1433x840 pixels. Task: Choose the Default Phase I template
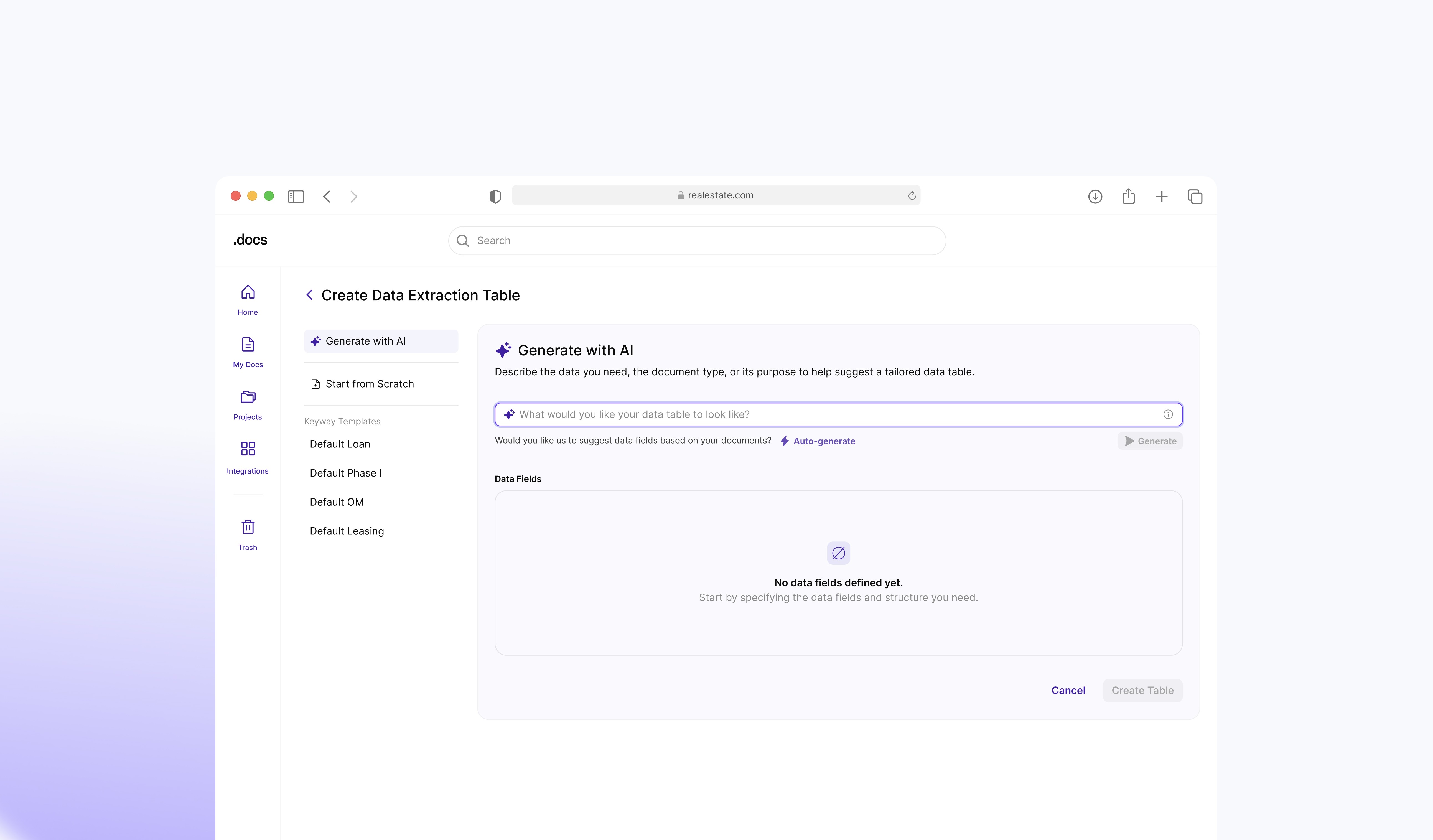coord(345,473)
